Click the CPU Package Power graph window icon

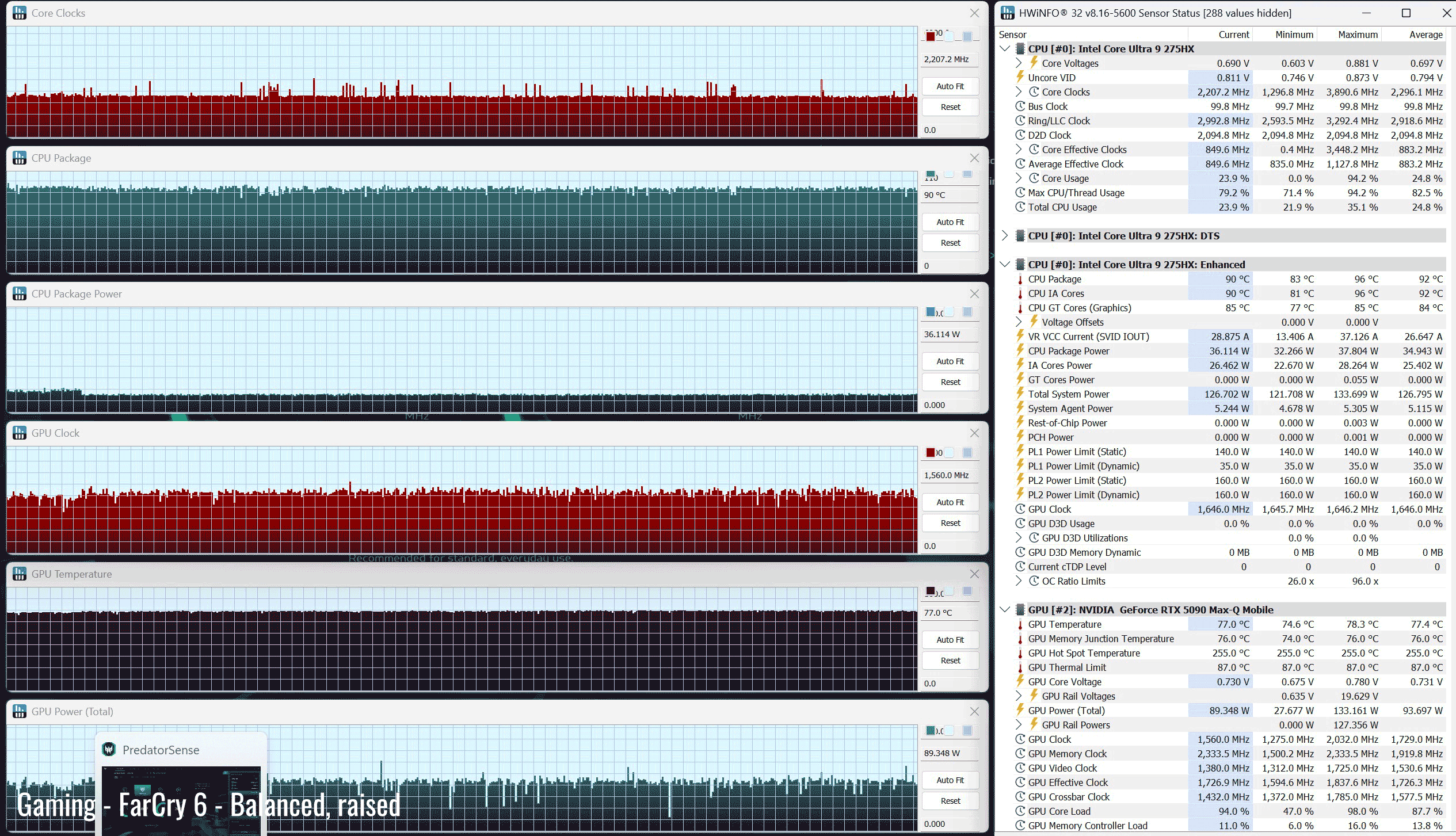pos(20,293)
